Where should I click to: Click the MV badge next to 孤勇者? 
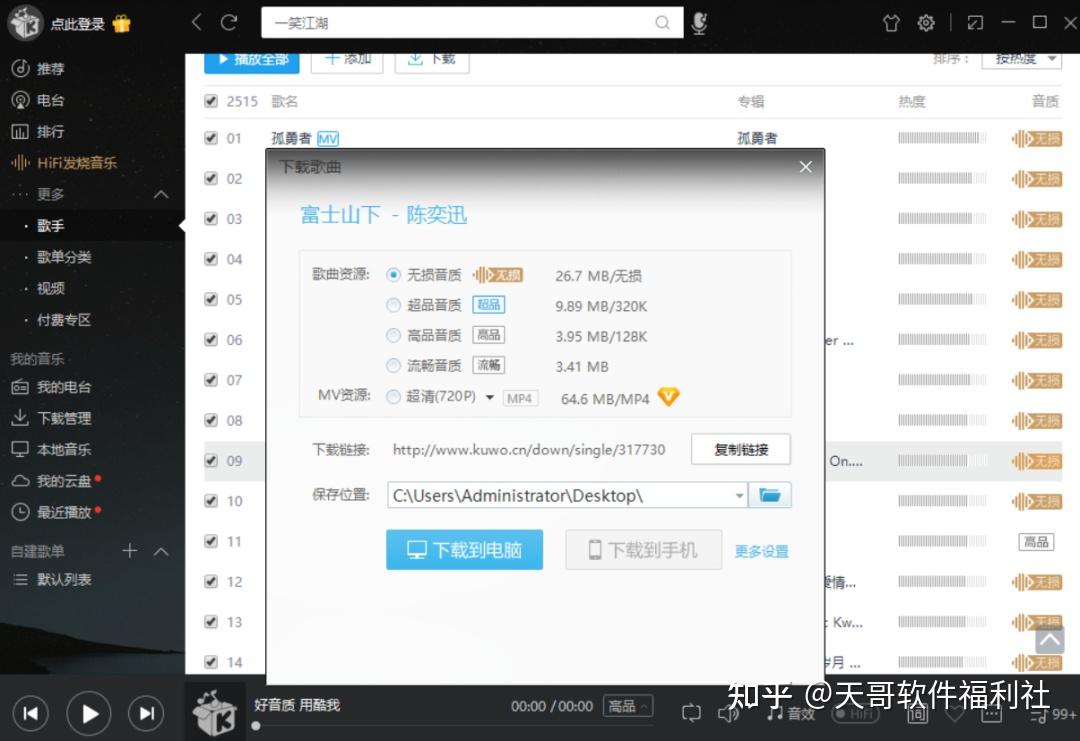tap(328, 138)
